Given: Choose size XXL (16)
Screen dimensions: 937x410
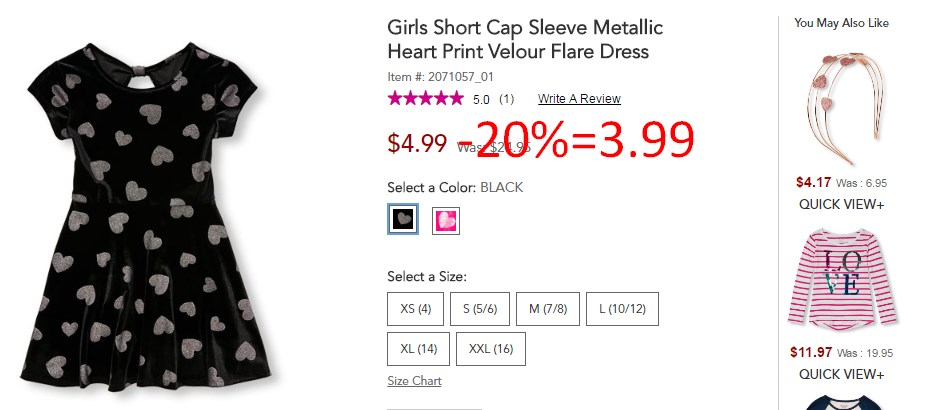Looking at the screenshot, I should click(x=491, y=349).
